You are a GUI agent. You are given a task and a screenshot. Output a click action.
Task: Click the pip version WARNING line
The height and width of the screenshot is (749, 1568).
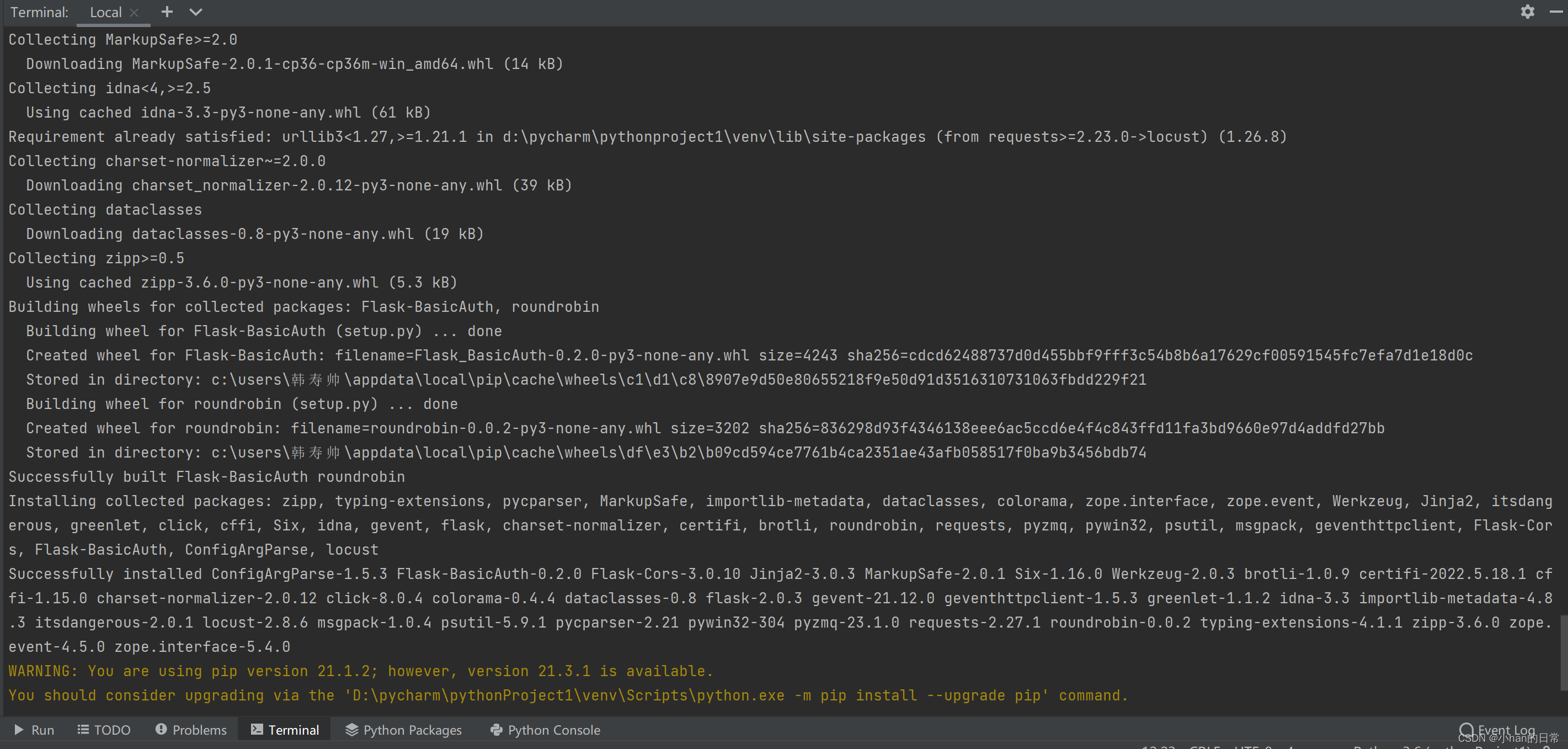(x=360, y=671)
